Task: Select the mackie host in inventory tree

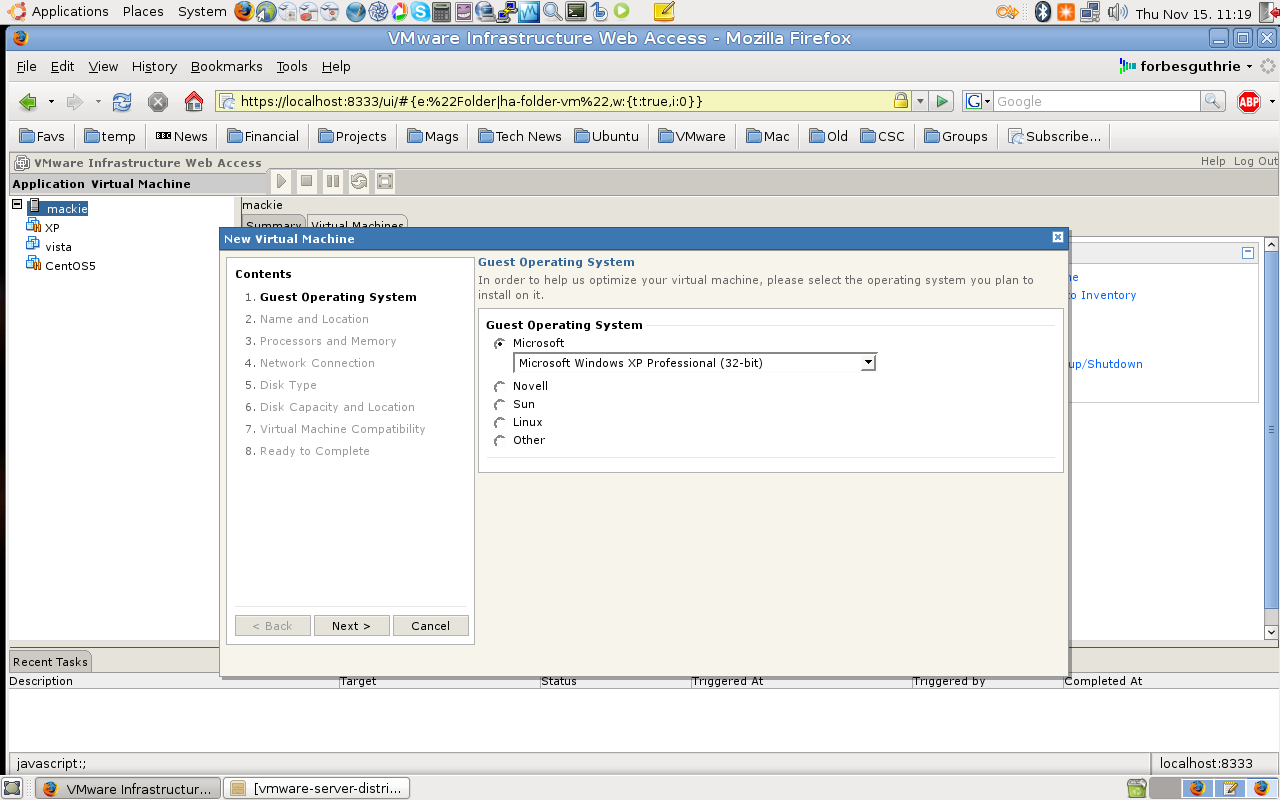Action: tap(58, 208)
